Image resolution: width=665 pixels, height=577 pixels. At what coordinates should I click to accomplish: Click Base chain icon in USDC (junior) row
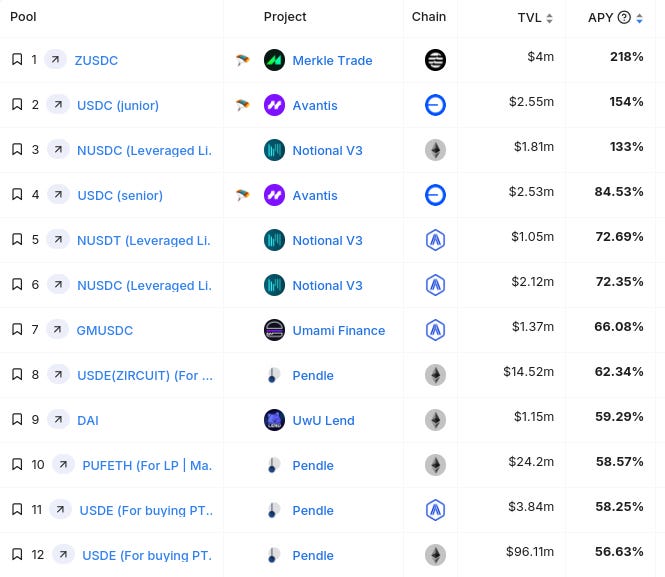[x=435, y=105]
